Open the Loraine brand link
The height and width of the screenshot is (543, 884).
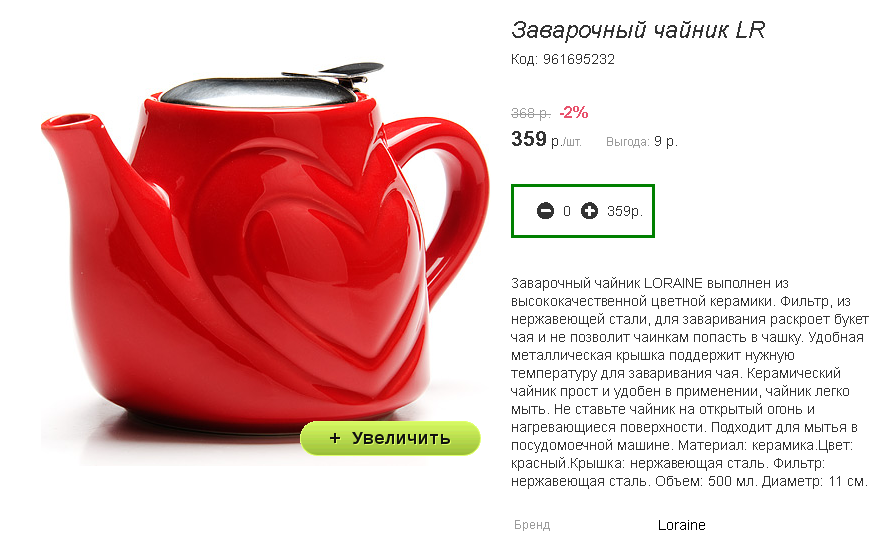point(681,525)
